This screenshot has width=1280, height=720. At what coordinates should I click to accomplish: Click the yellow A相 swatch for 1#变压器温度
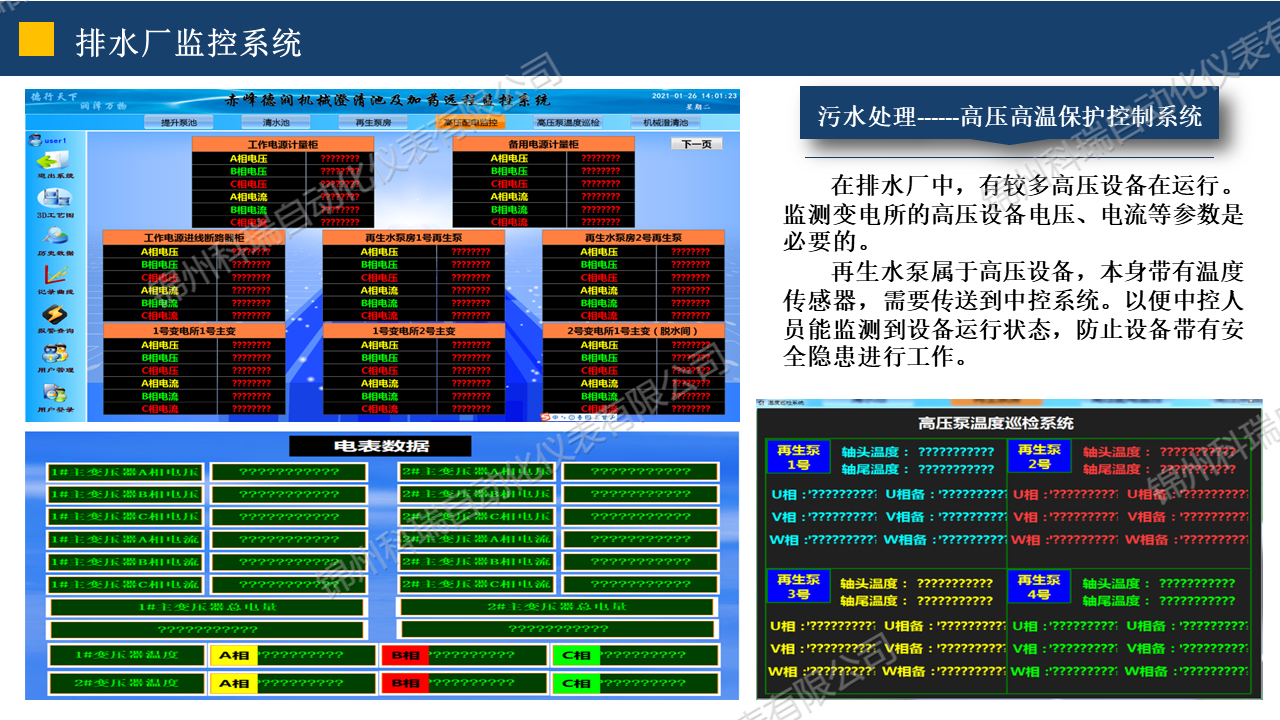(x=233, y=655)
